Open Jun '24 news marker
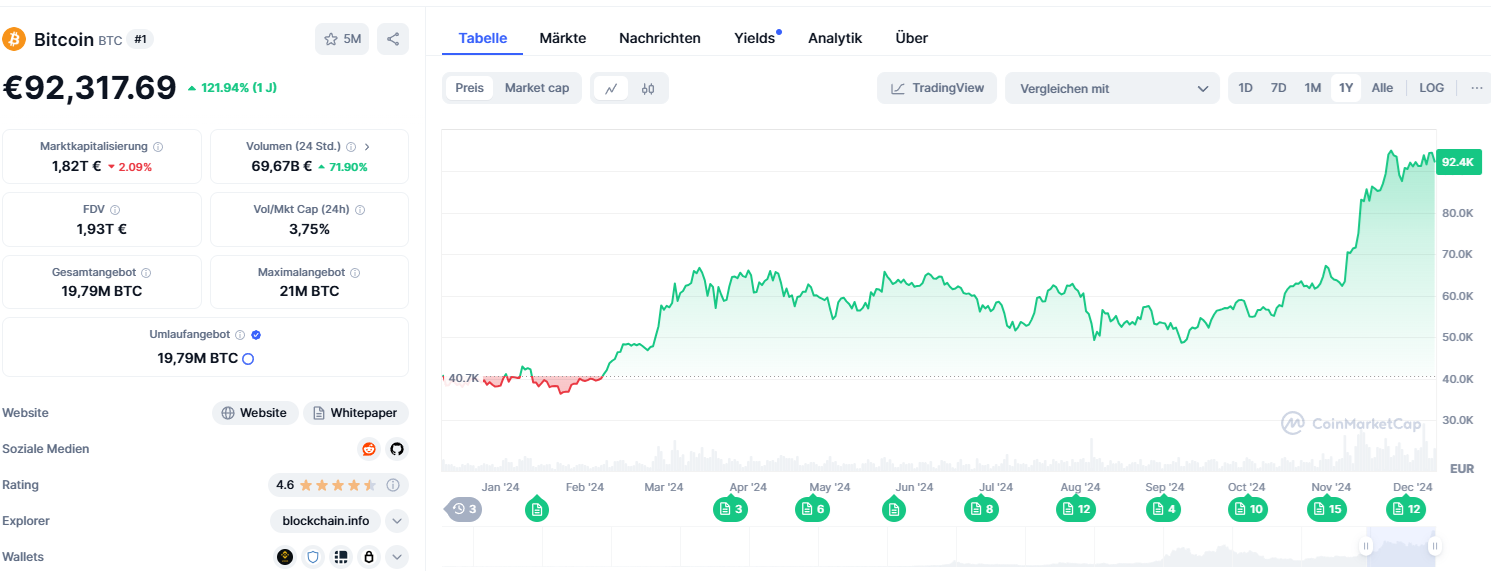The image size is (1491, 571). pos(894,510)
